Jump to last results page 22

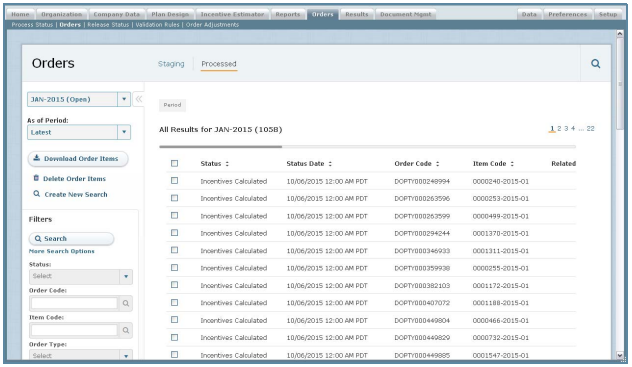[590, 129]
